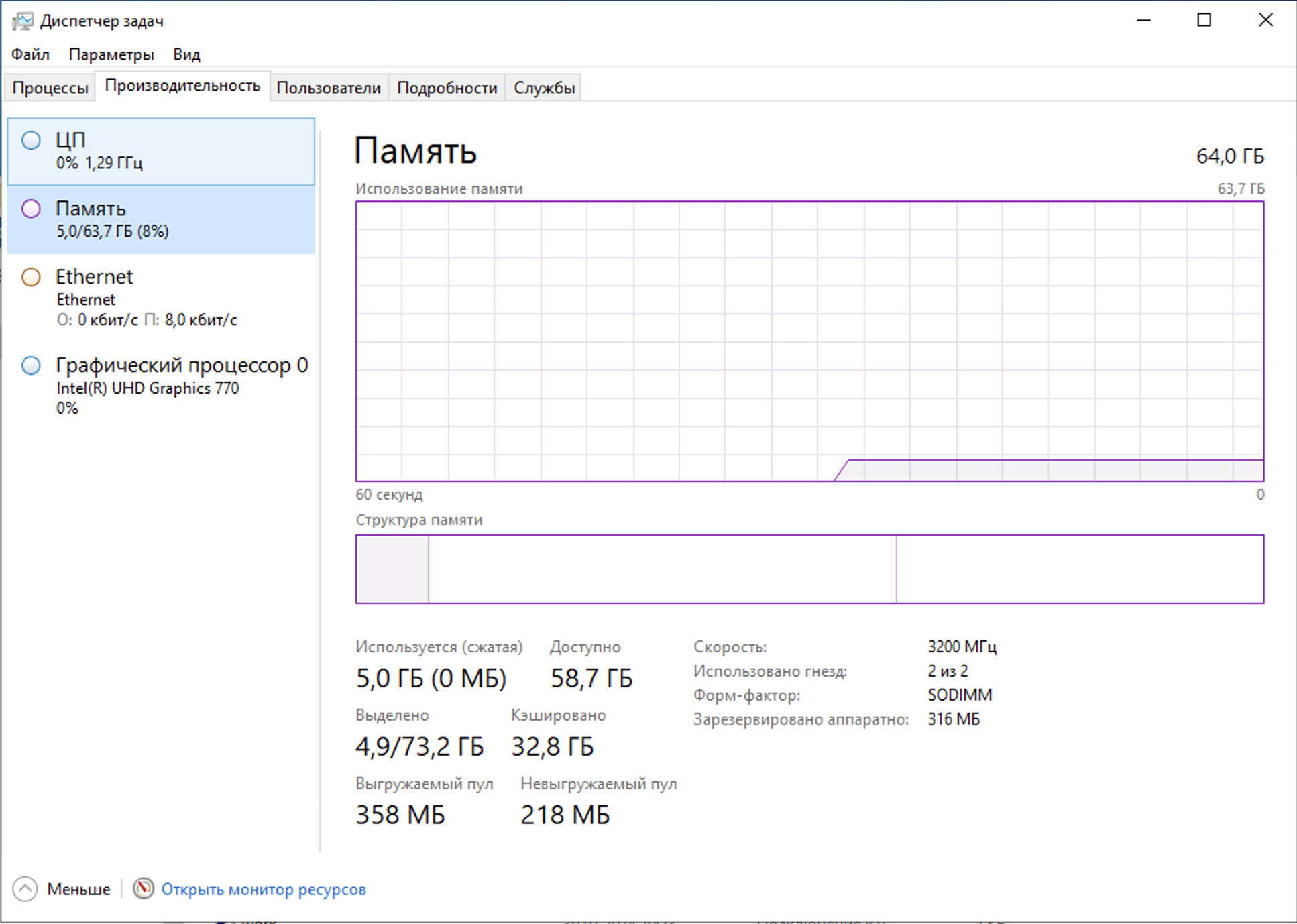
Task: Select the Ethernet performance item
Action: (161, 297)
